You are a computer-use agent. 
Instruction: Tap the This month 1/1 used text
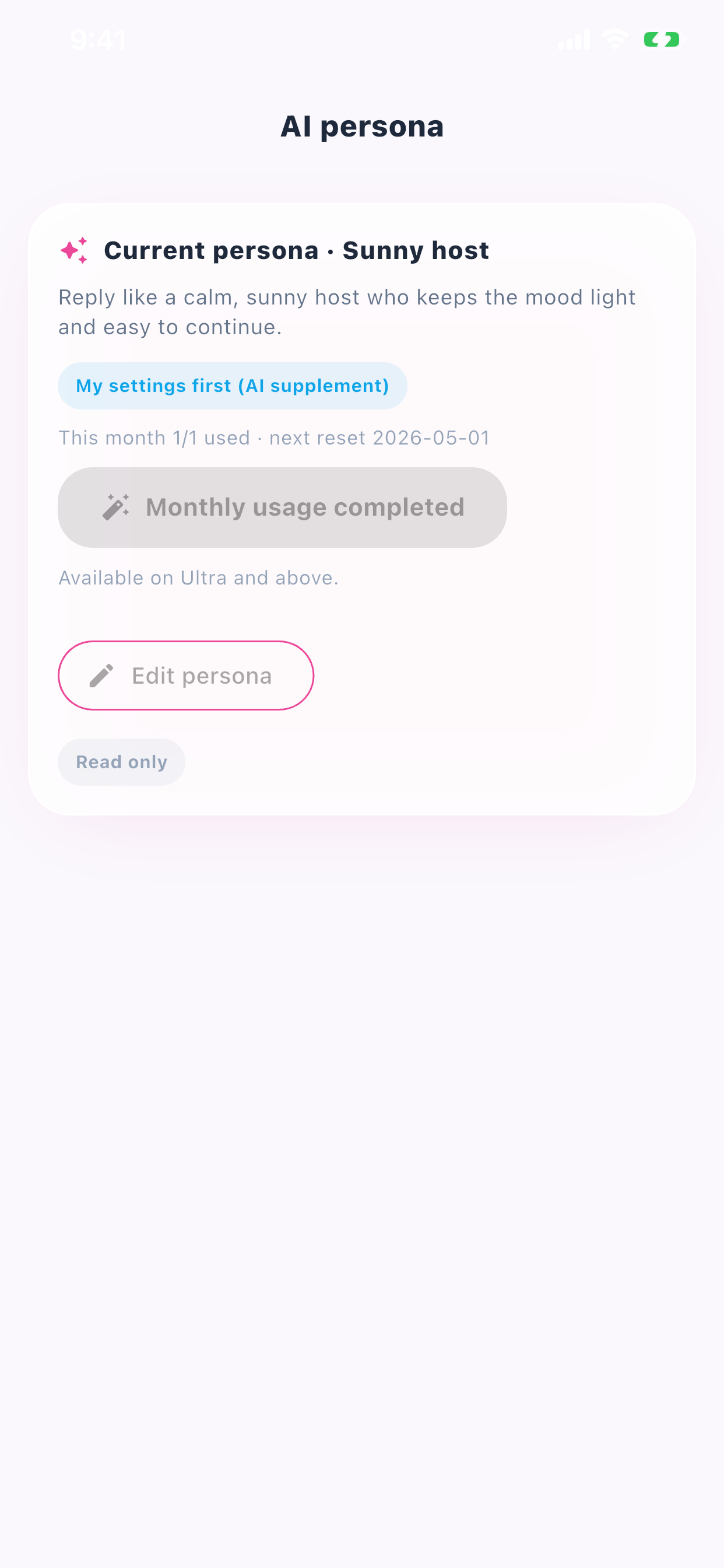coord(154,437)
